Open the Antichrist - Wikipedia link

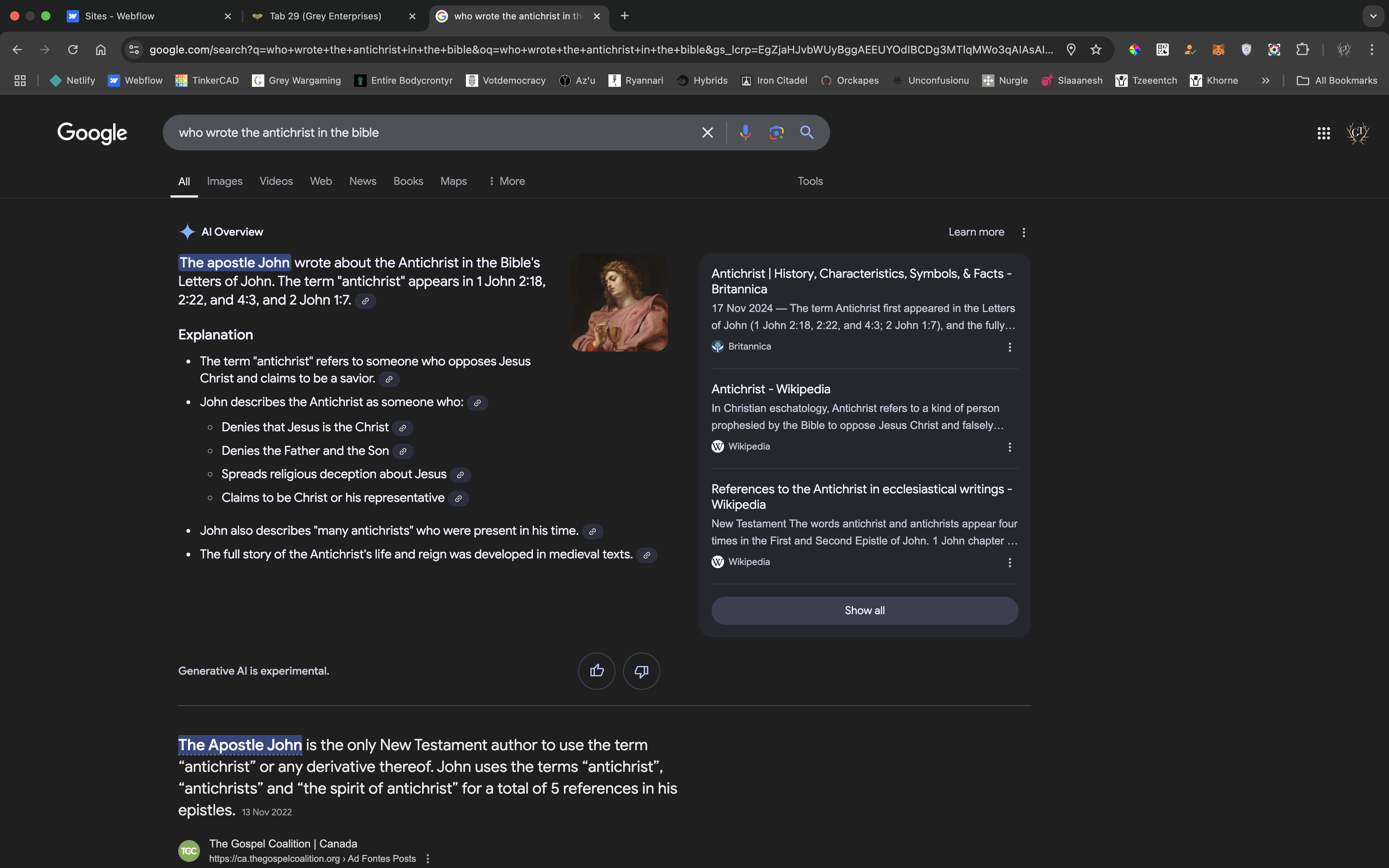(x=770, y=389)
